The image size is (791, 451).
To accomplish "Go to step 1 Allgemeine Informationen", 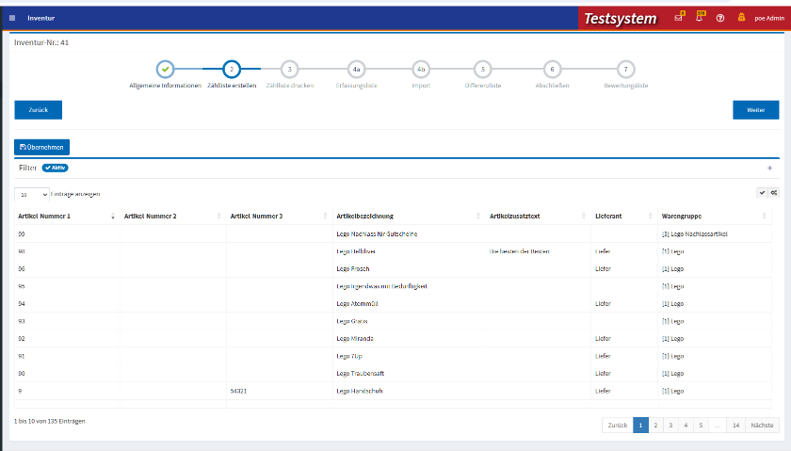I will click(165, 69).
